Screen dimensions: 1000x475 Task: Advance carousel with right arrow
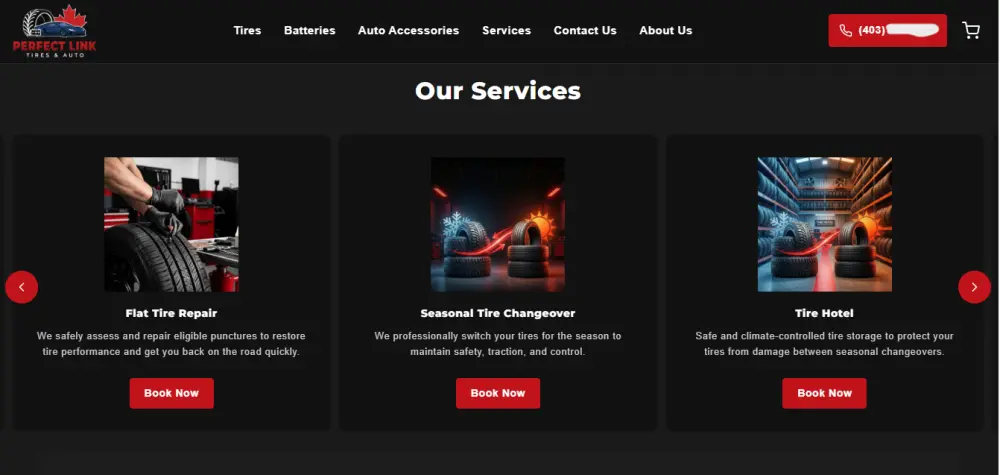[x=974, y=287]
